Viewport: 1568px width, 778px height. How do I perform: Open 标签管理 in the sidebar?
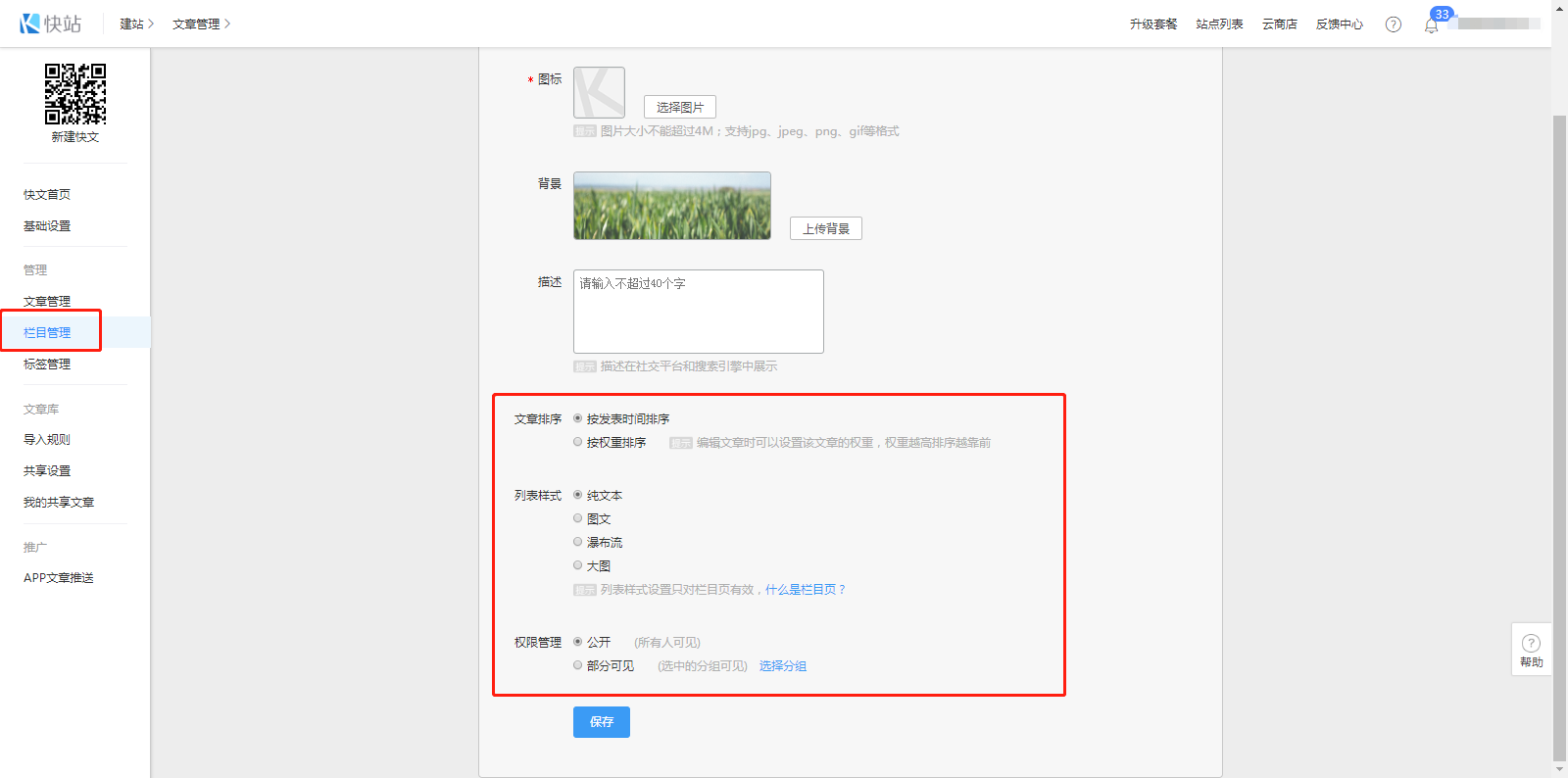click(x=47, y=365)
